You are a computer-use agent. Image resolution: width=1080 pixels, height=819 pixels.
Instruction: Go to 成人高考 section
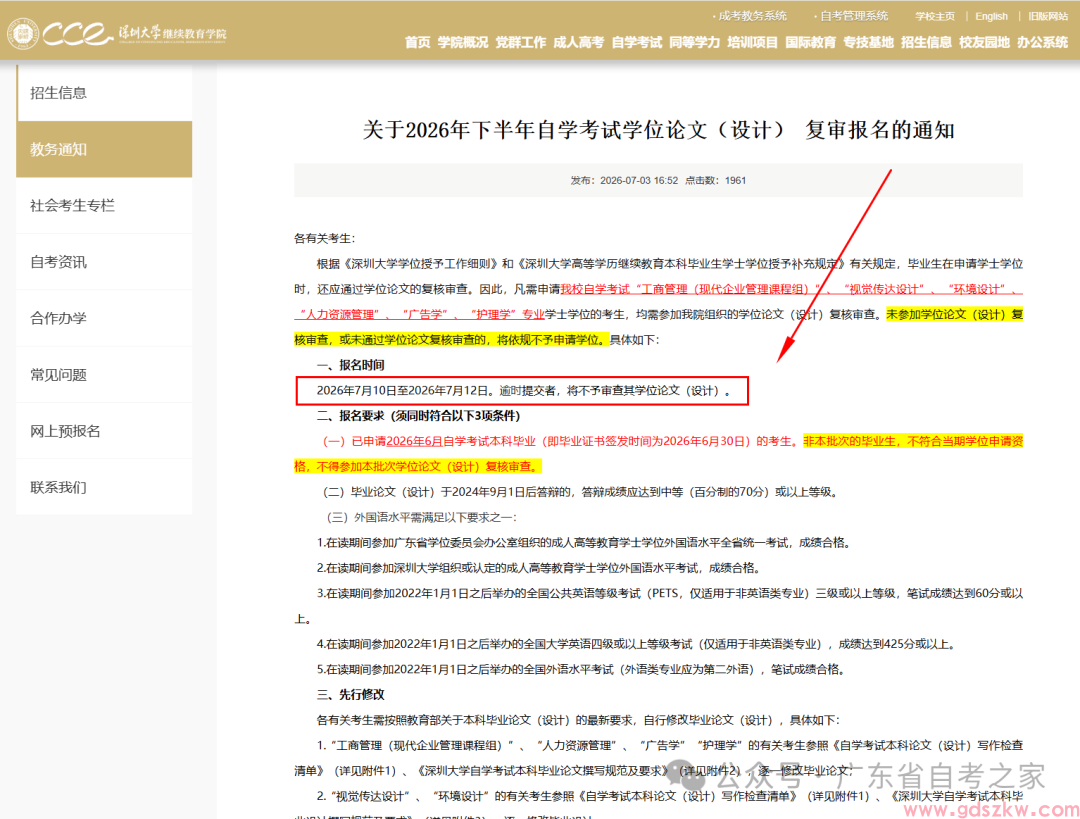click(579, 43)
